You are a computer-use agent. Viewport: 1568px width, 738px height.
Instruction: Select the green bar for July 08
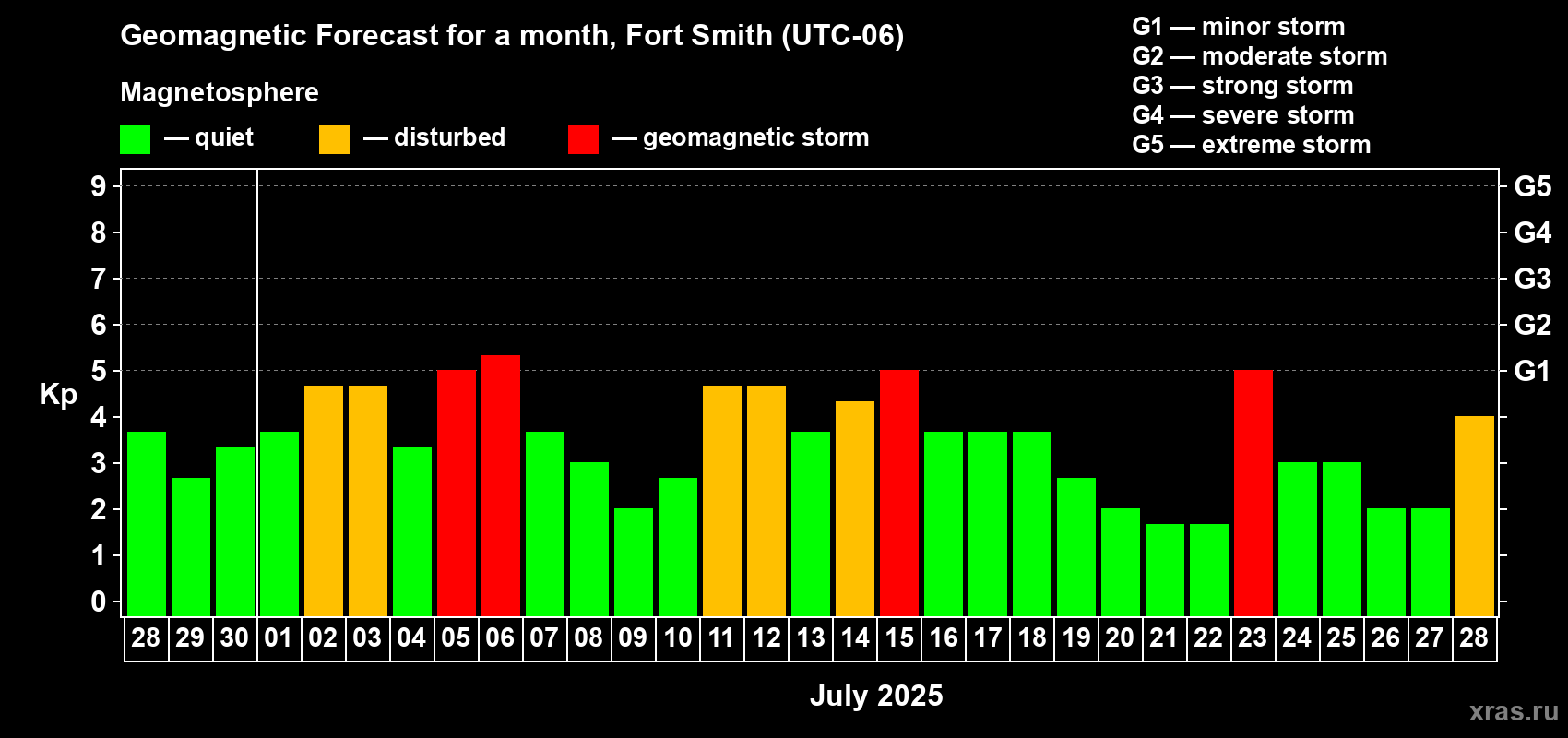(x=588, y=540)
